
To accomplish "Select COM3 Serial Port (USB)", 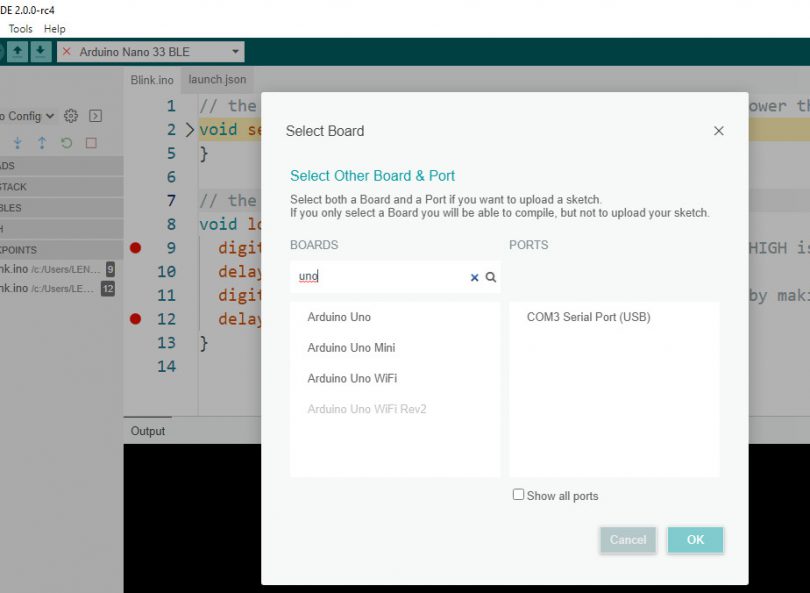I will pos(588,317).
